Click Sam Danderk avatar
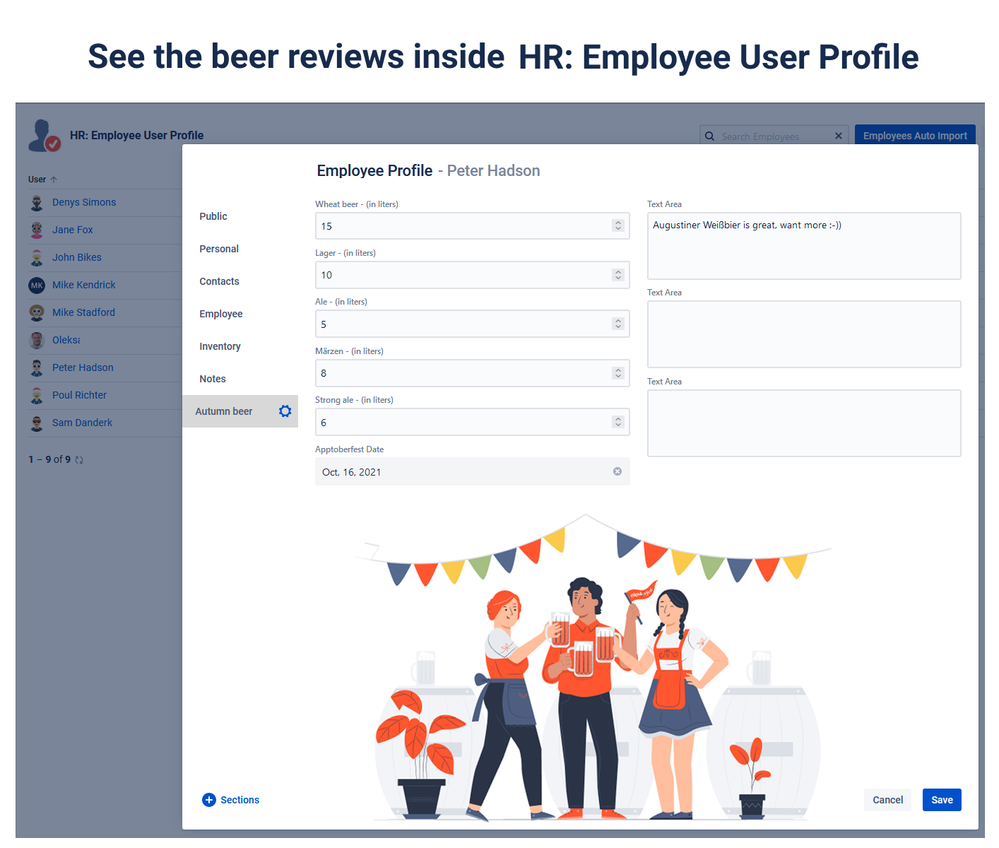999x848 pixels. [37, 422]
